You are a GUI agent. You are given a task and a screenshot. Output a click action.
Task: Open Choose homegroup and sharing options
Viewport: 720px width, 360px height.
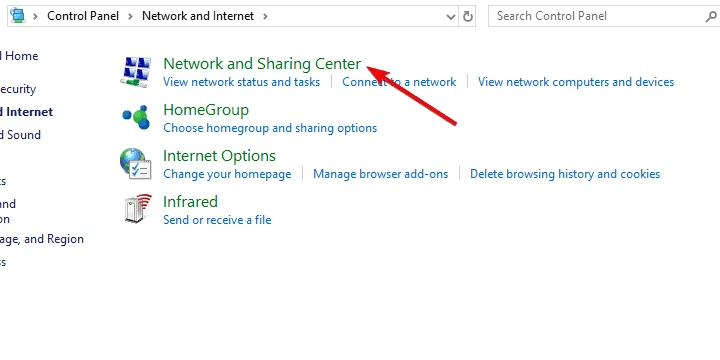click(x=270, y=128)
